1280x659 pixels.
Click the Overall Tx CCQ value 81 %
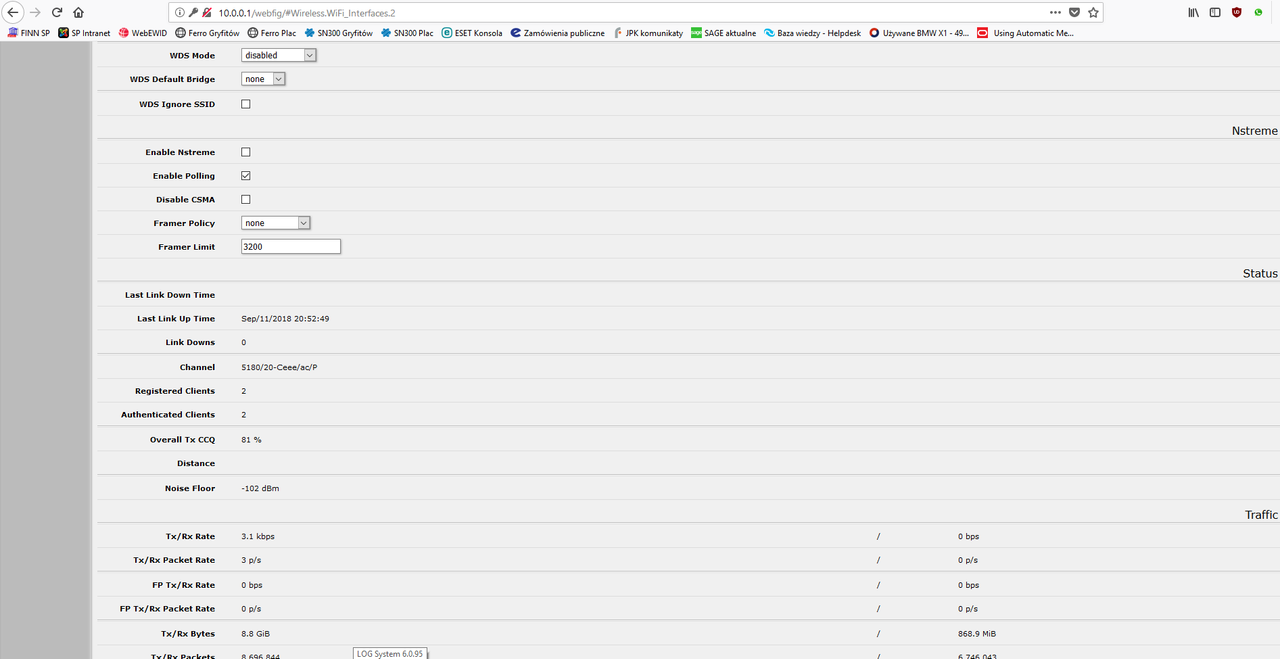(251, 440)
